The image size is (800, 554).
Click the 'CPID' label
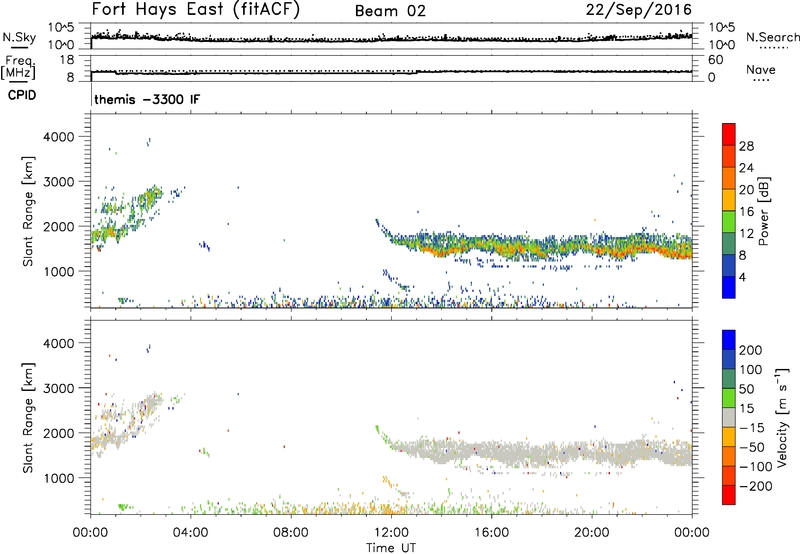click(22, 95)
